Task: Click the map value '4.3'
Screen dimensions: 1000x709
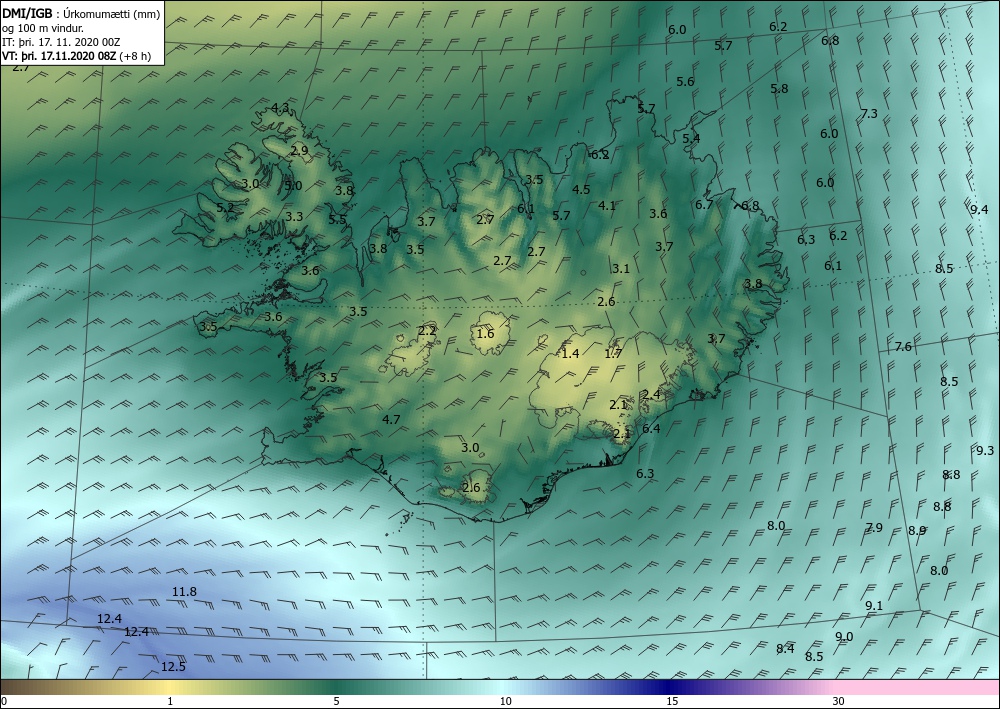Action: point(281,108)
